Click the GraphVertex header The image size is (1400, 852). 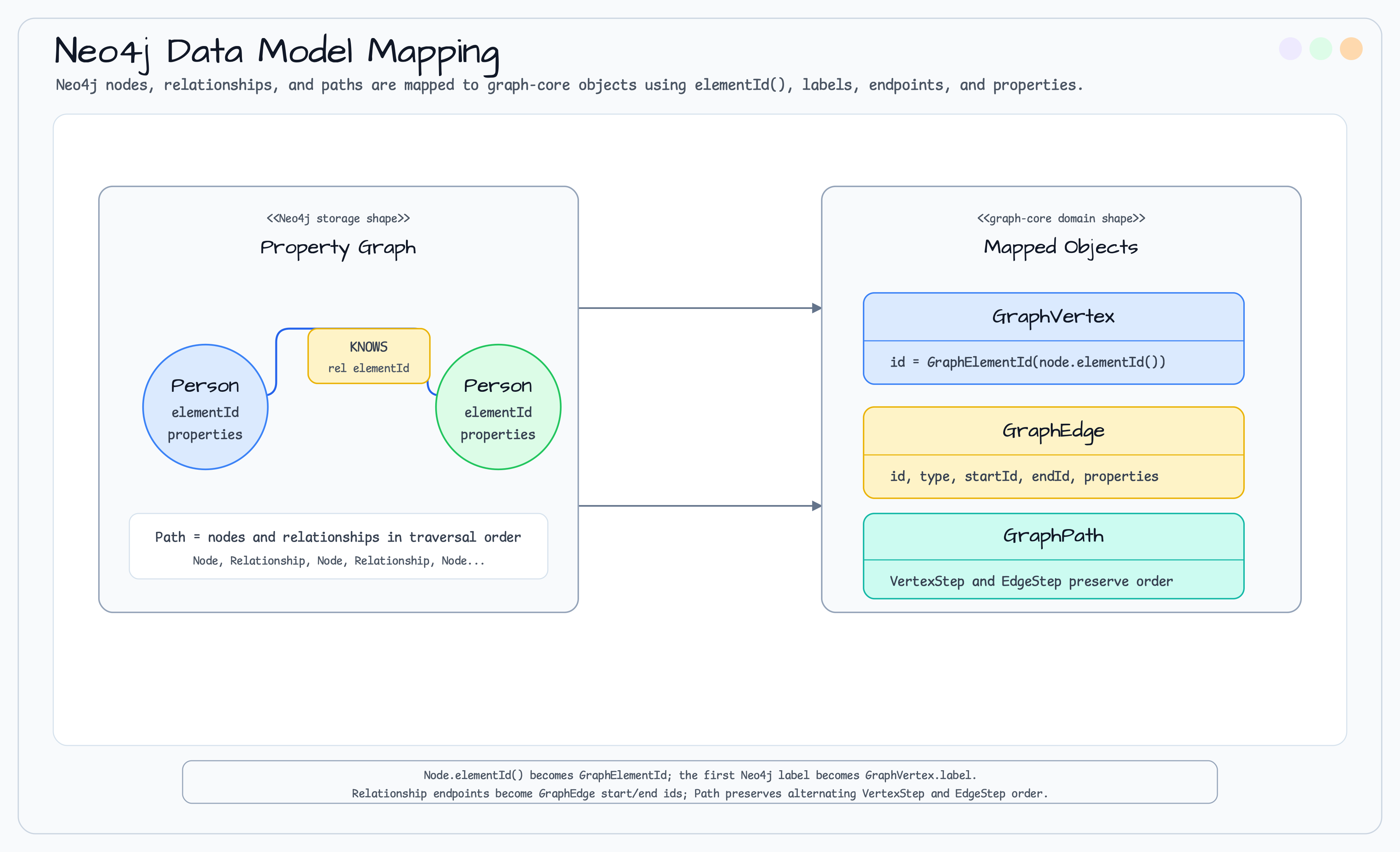coord(1053,317)
